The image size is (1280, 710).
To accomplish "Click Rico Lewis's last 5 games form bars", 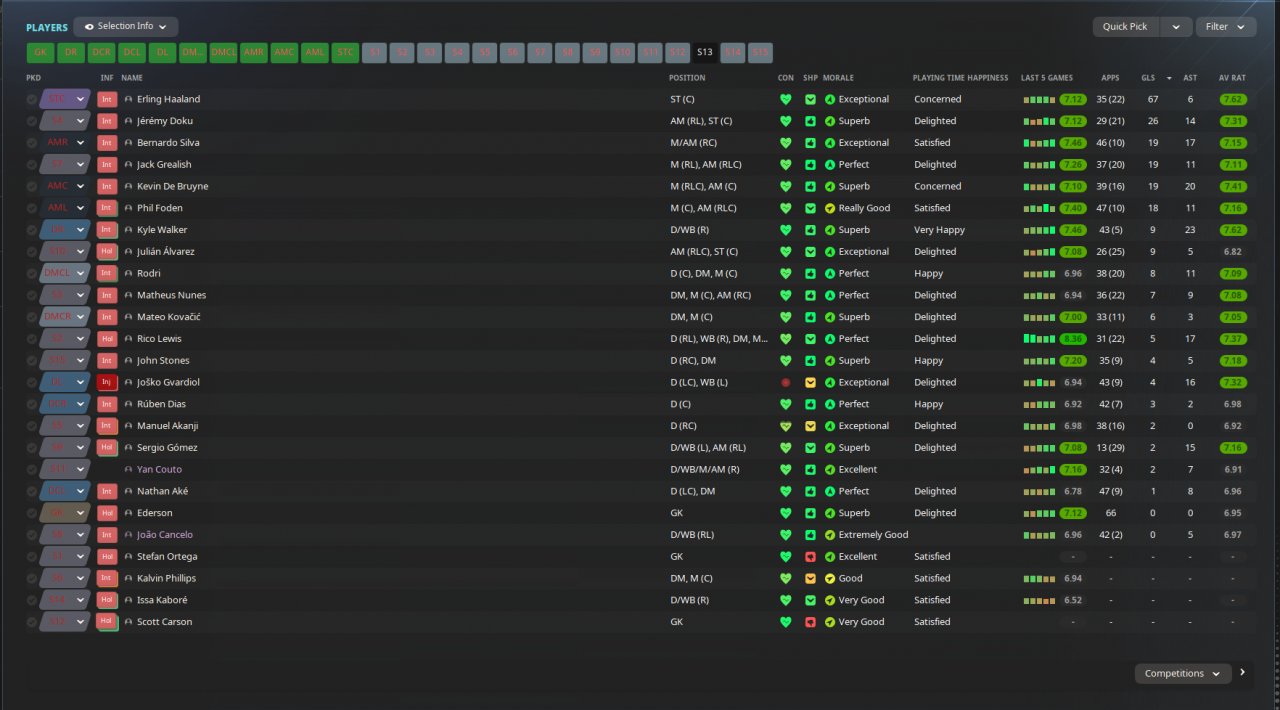I will coord(1040,339).
